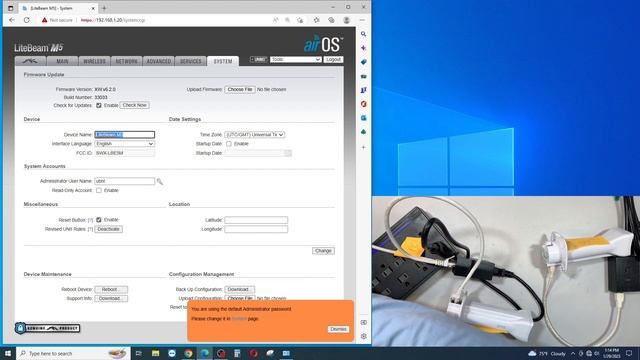Click the Change button
Image resolution: width=640 pixels, height=360 pixels.
point(323,251)
